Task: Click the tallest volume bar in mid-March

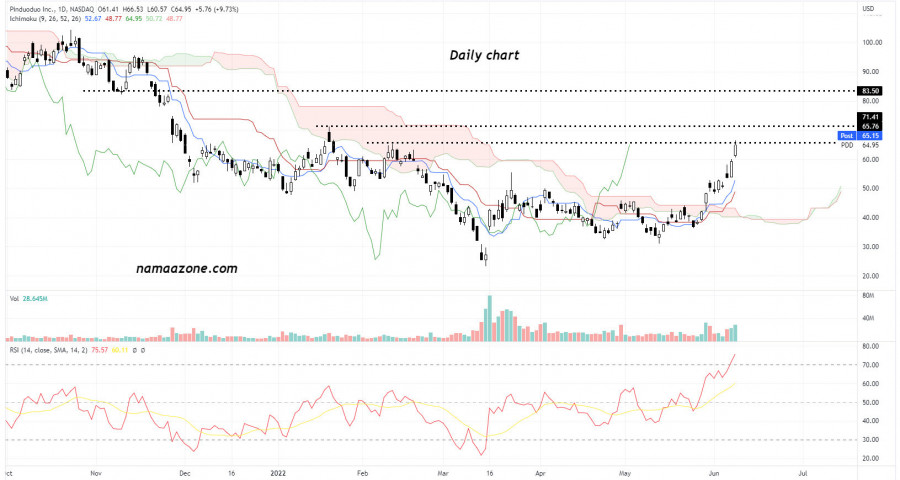Action: (x=489, y=318)
